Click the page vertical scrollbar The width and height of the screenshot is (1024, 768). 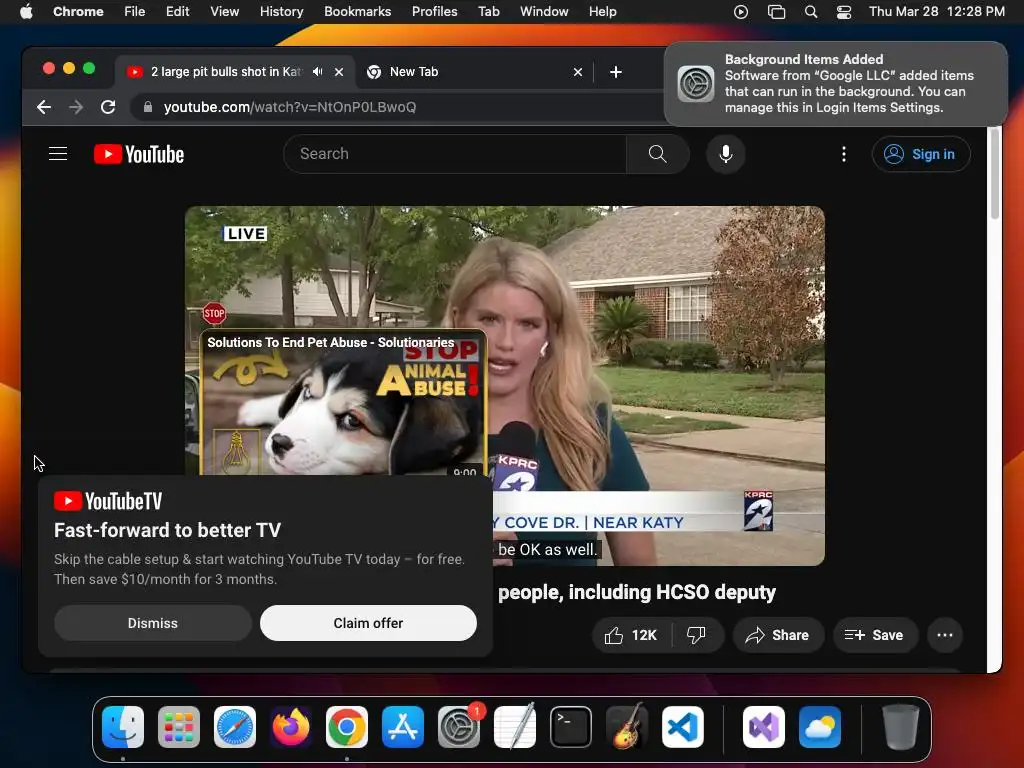tap(995, 174)
